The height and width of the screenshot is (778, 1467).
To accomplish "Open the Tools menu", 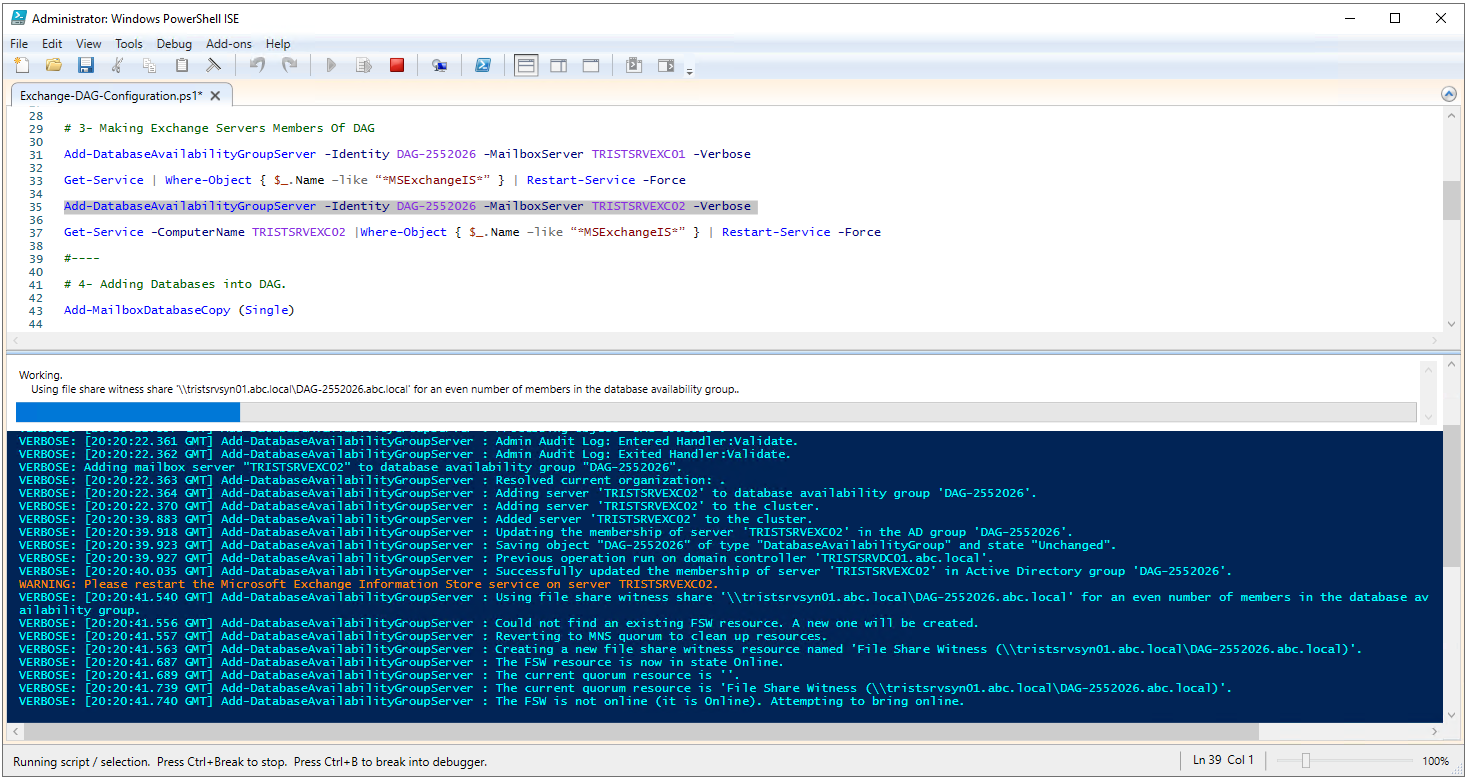I will [x=129, y=44].
